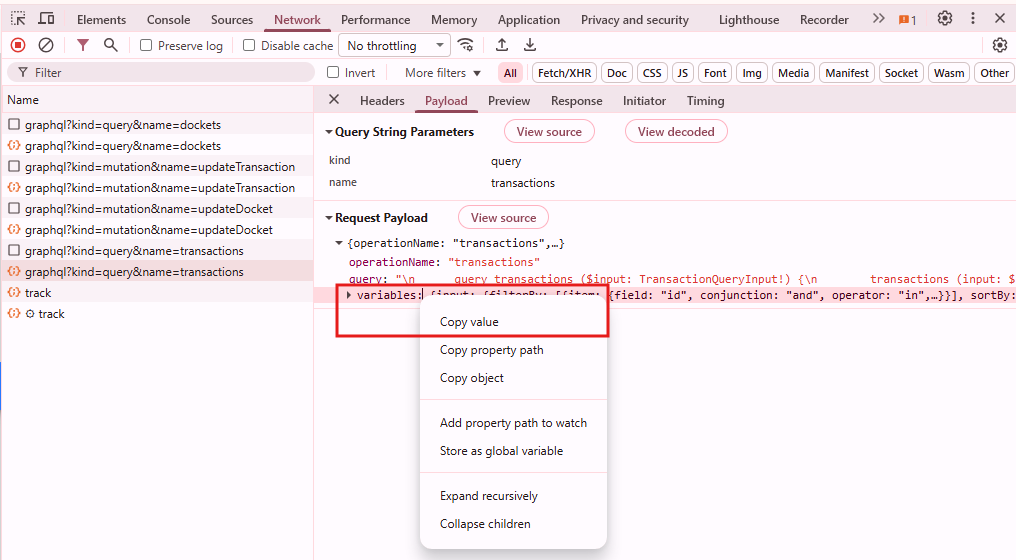
Task: Open the No throttling dropdown
Action: pos(394,46)
